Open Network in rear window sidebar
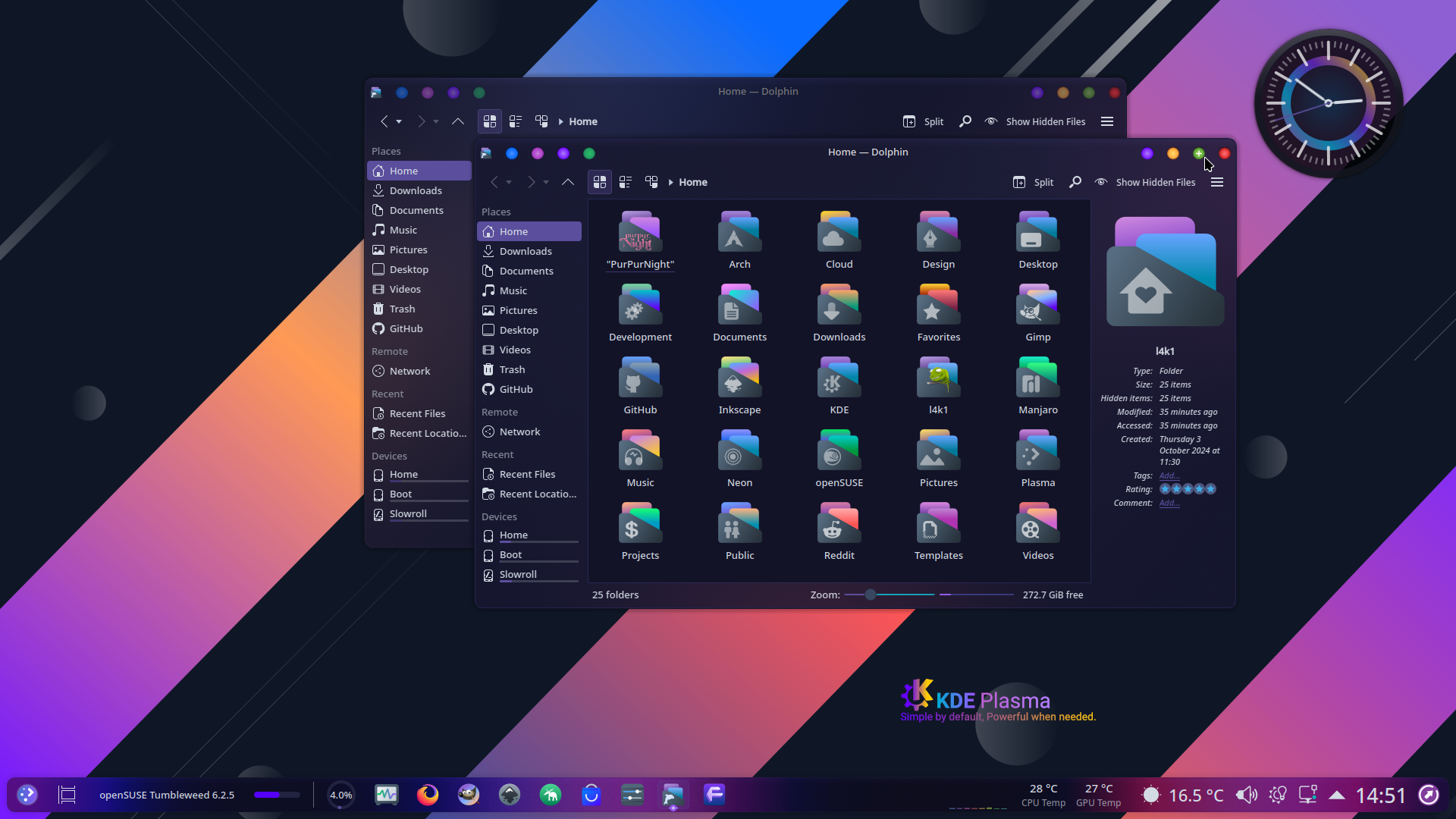1456x819 pixels. point(419,371)
